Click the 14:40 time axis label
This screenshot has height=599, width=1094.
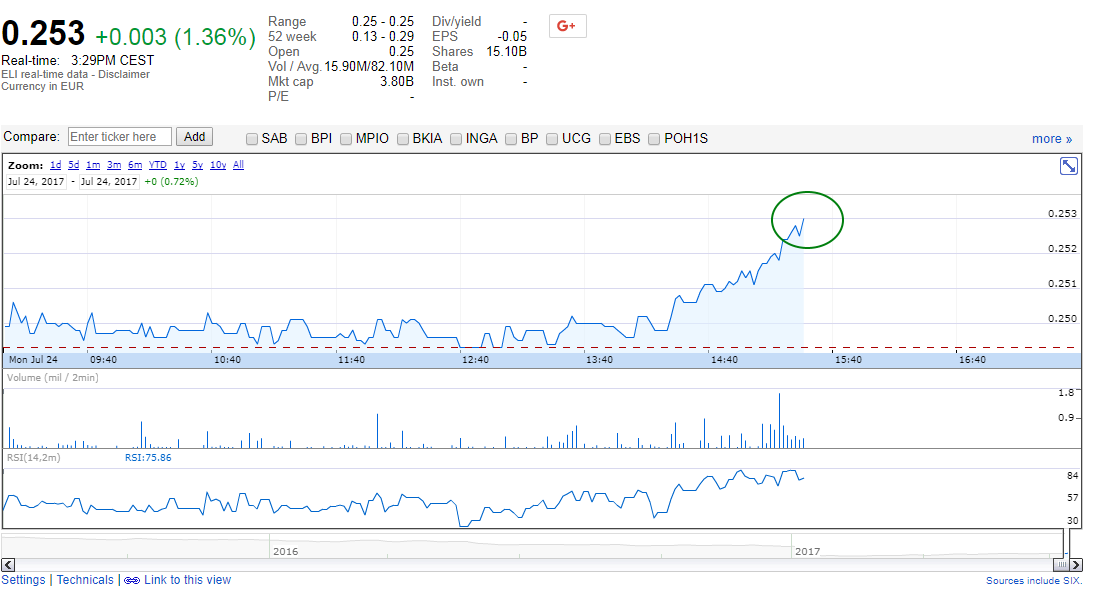point(724,360)
